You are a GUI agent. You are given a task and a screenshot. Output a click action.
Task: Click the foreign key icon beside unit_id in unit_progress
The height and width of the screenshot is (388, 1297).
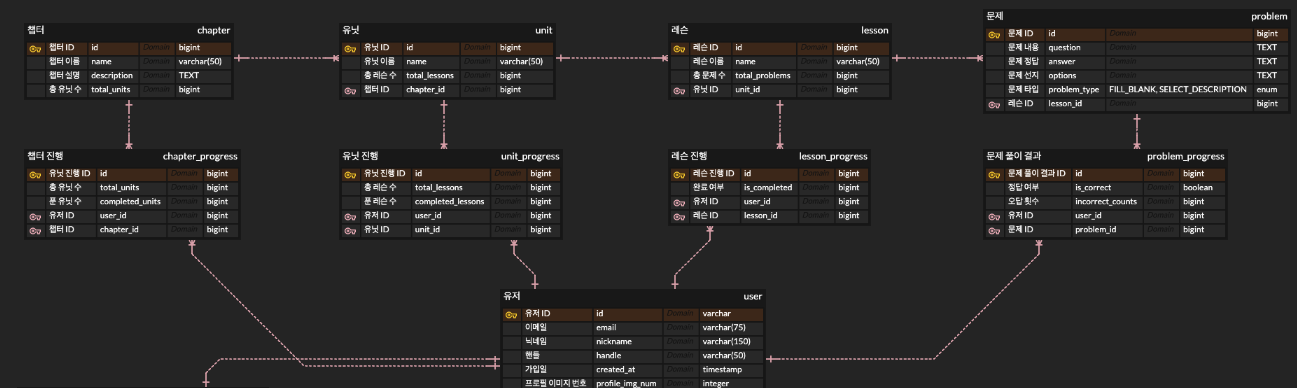tap(349, 230)
